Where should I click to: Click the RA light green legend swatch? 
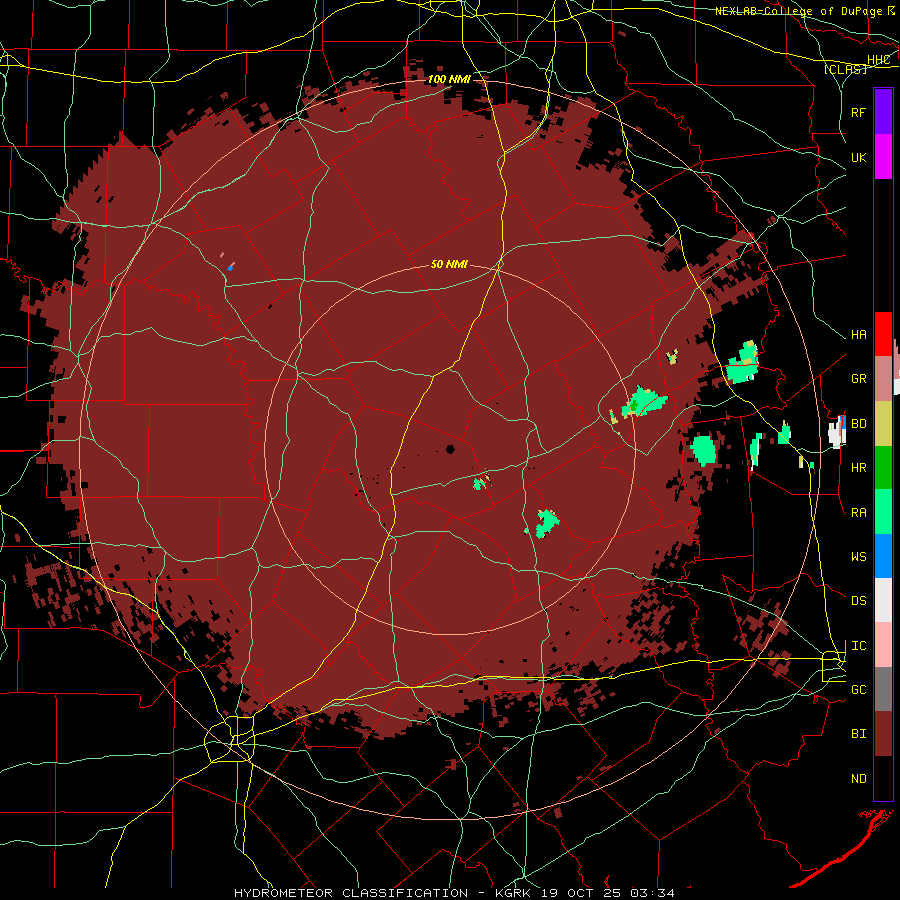[883, 512]
